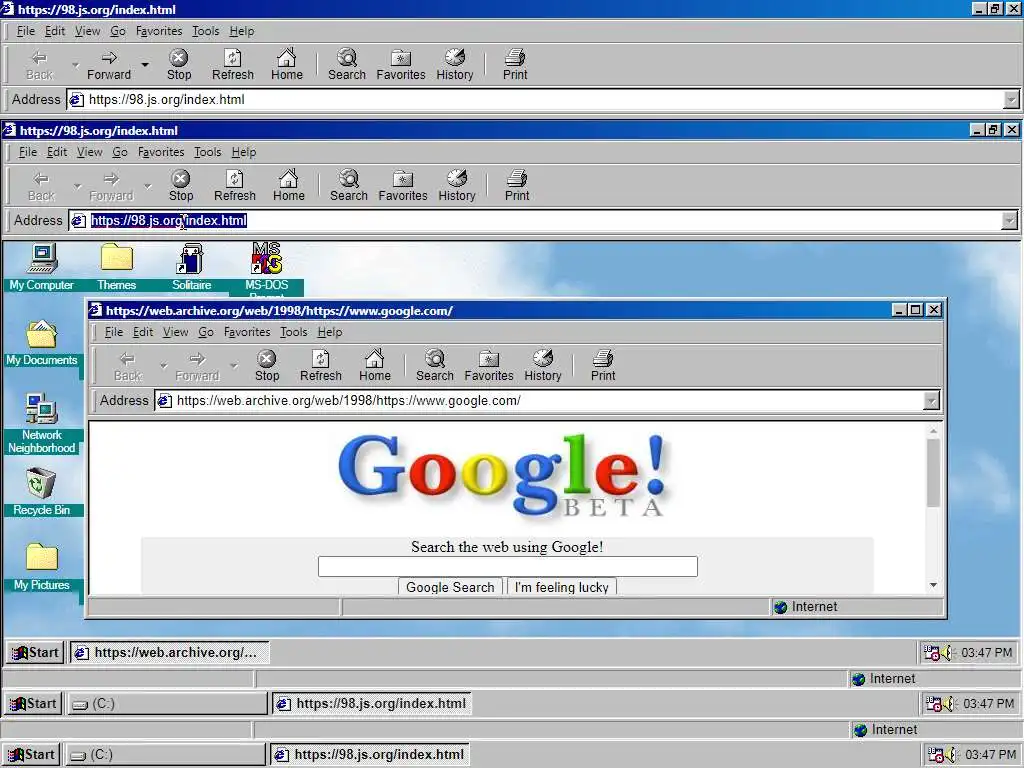Click Refresh in the outermost browser toolbar

[232, 65]
